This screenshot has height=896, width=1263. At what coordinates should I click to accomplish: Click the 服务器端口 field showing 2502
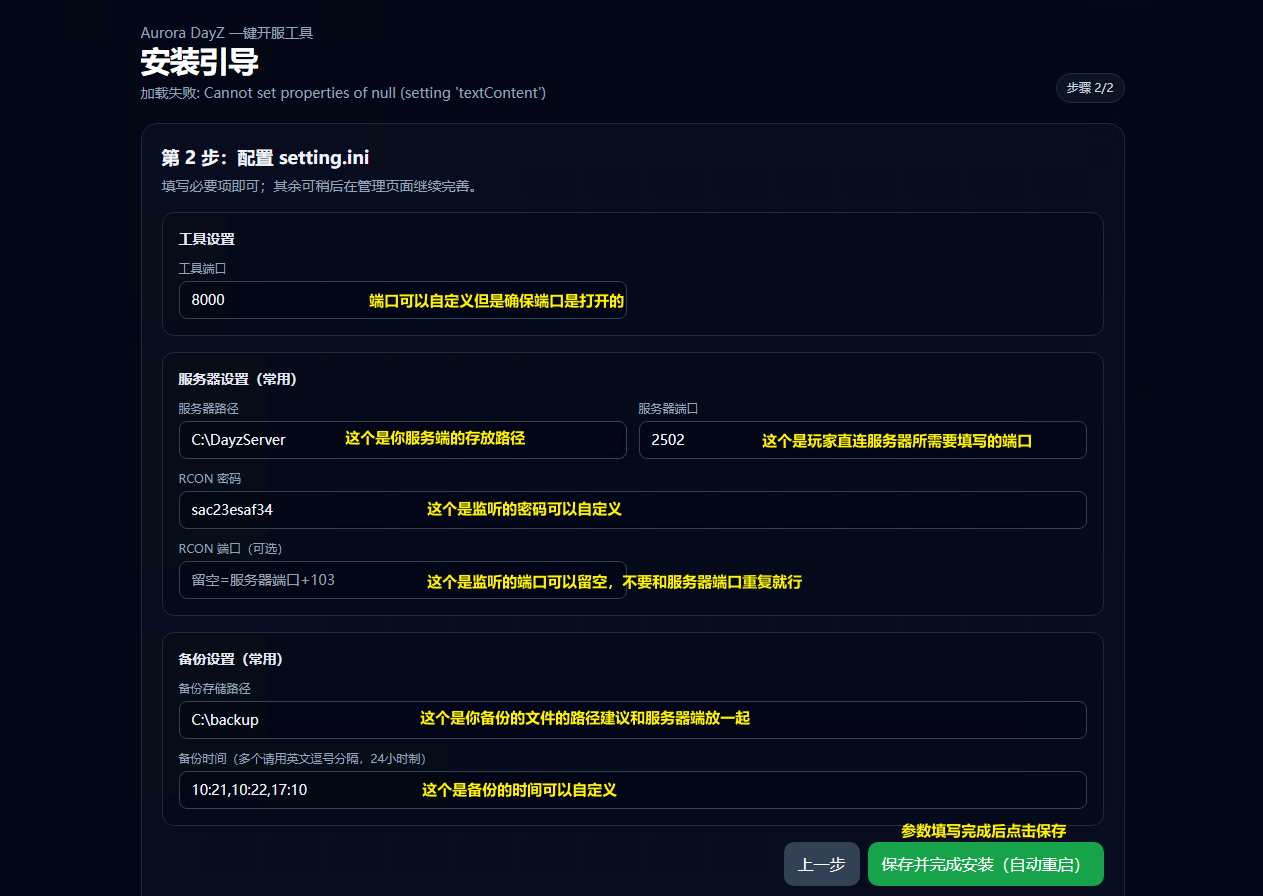tap(700, 440)
